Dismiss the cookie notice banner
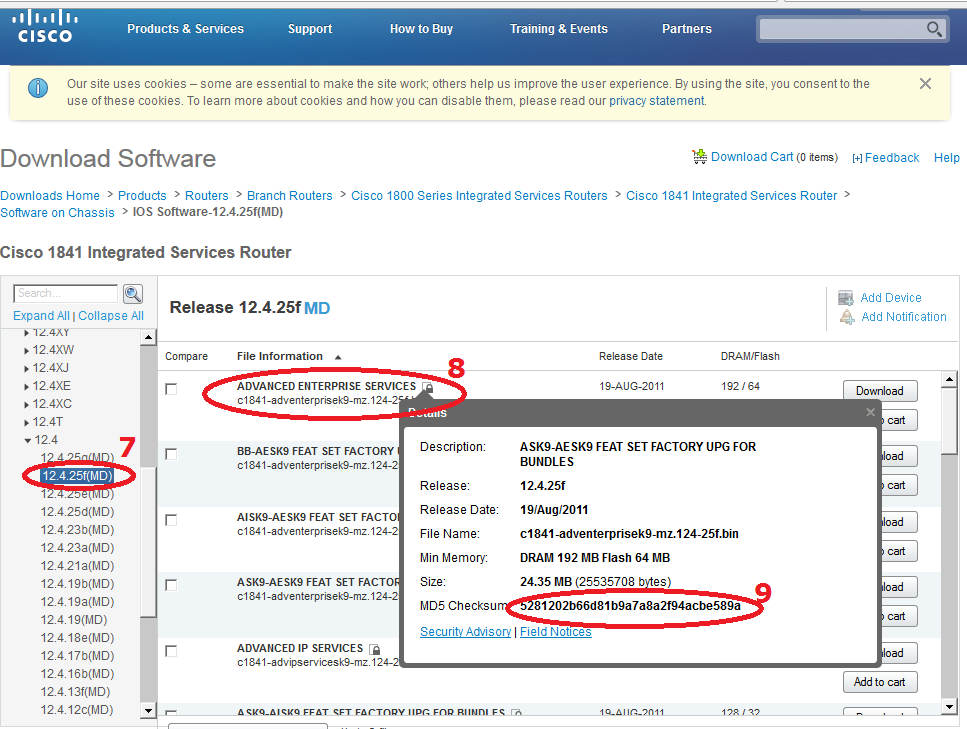The height and width of the screenshot is (729, 967). coord(925,84)
